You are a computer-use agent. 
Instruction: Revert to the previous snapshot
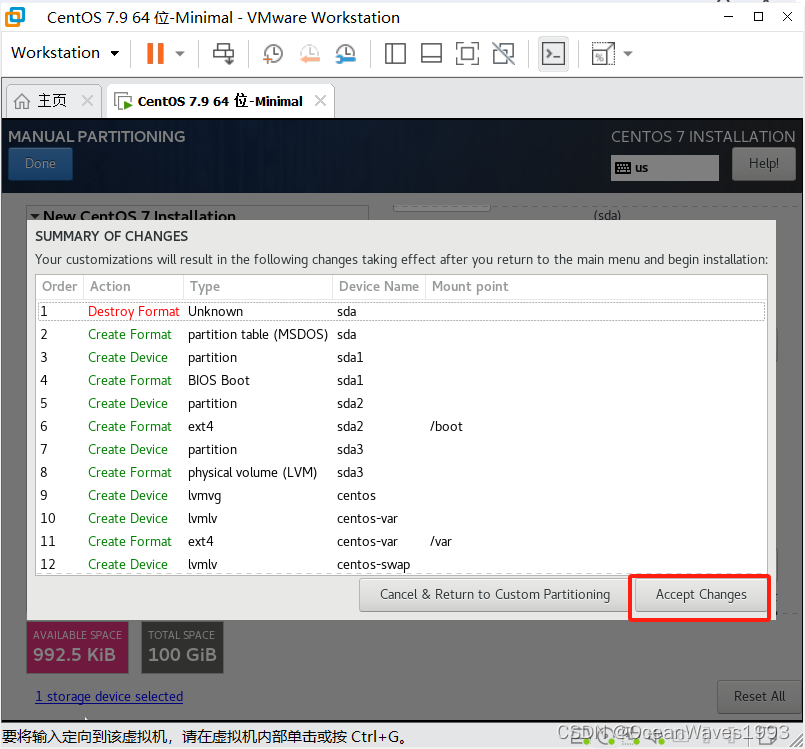[x=310, y=53]
